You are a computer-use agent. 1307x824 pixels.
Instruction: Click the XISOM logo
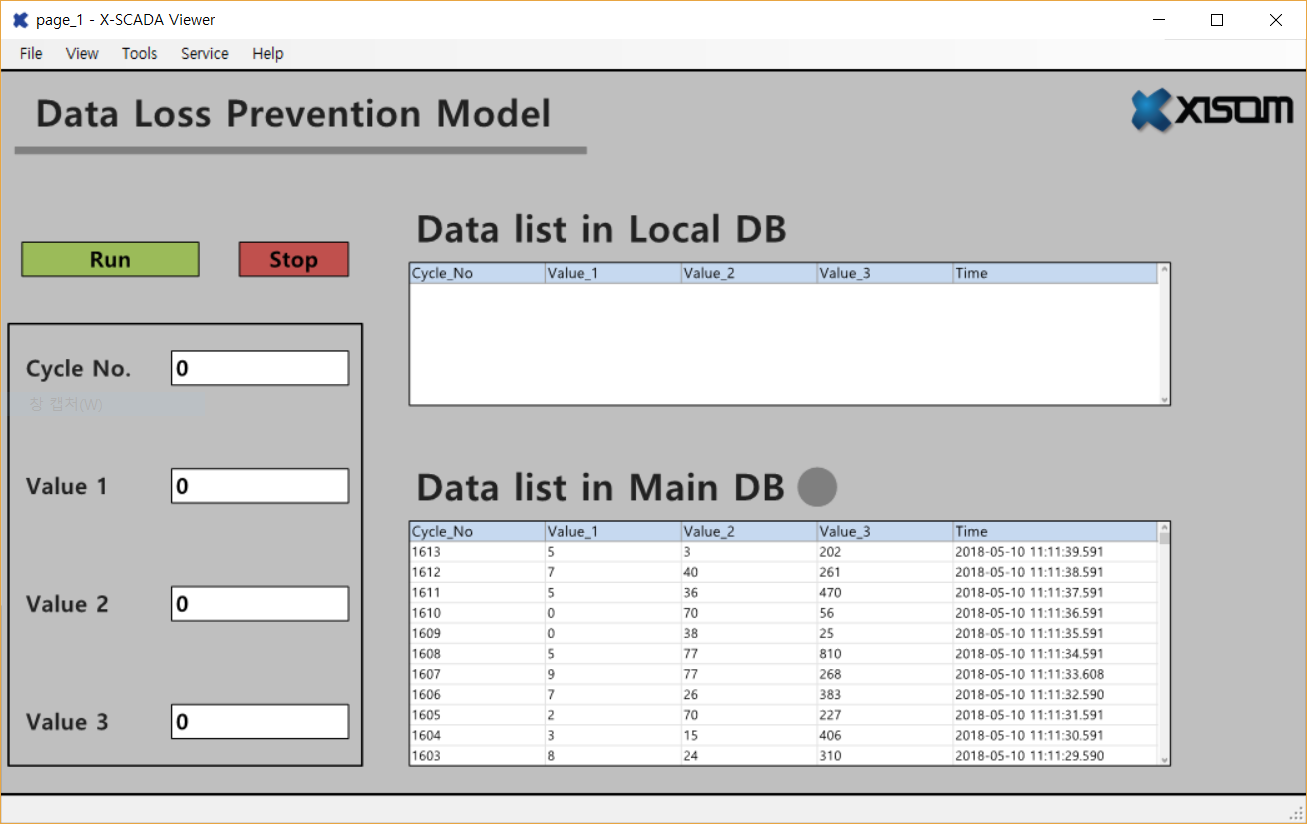[x=1212, y=110]
